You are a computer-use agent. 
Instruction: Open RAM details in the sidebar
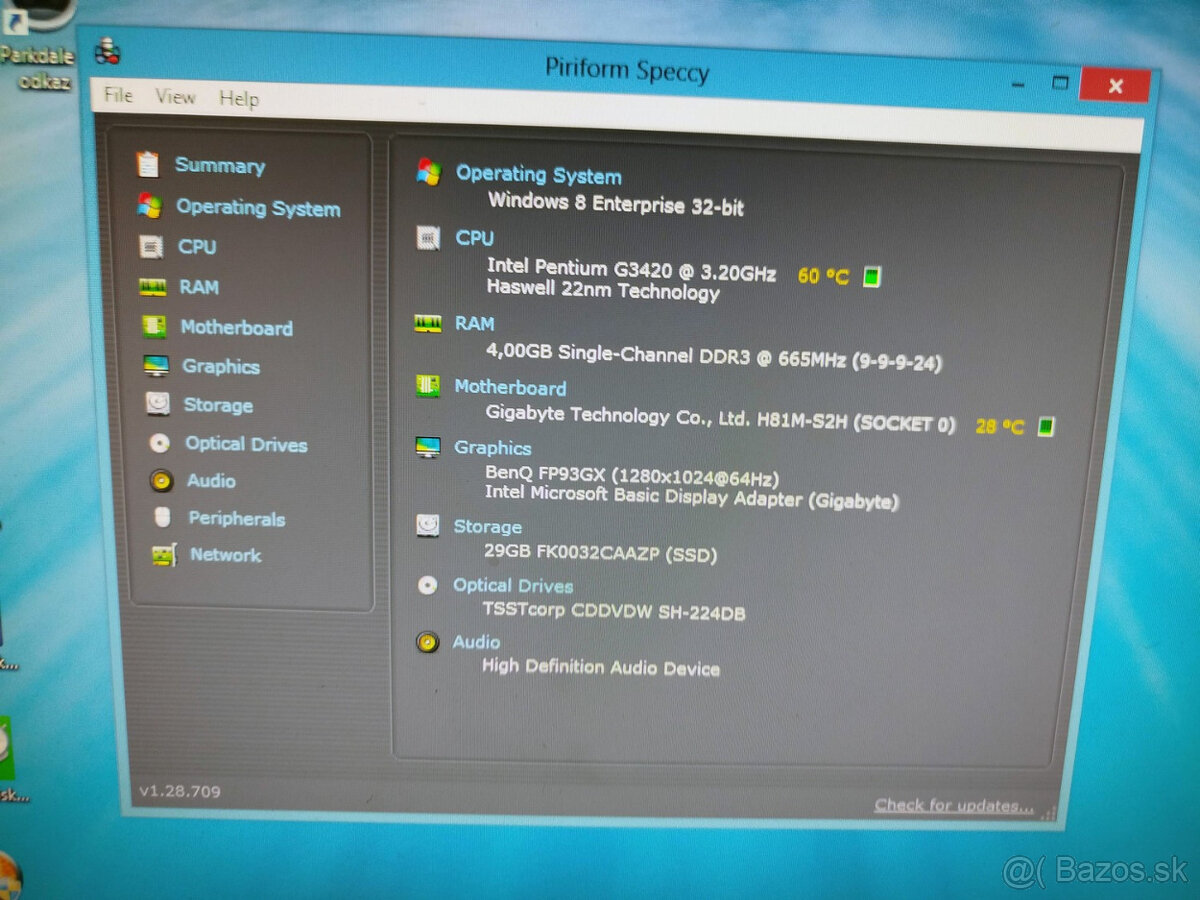[199, 287]
